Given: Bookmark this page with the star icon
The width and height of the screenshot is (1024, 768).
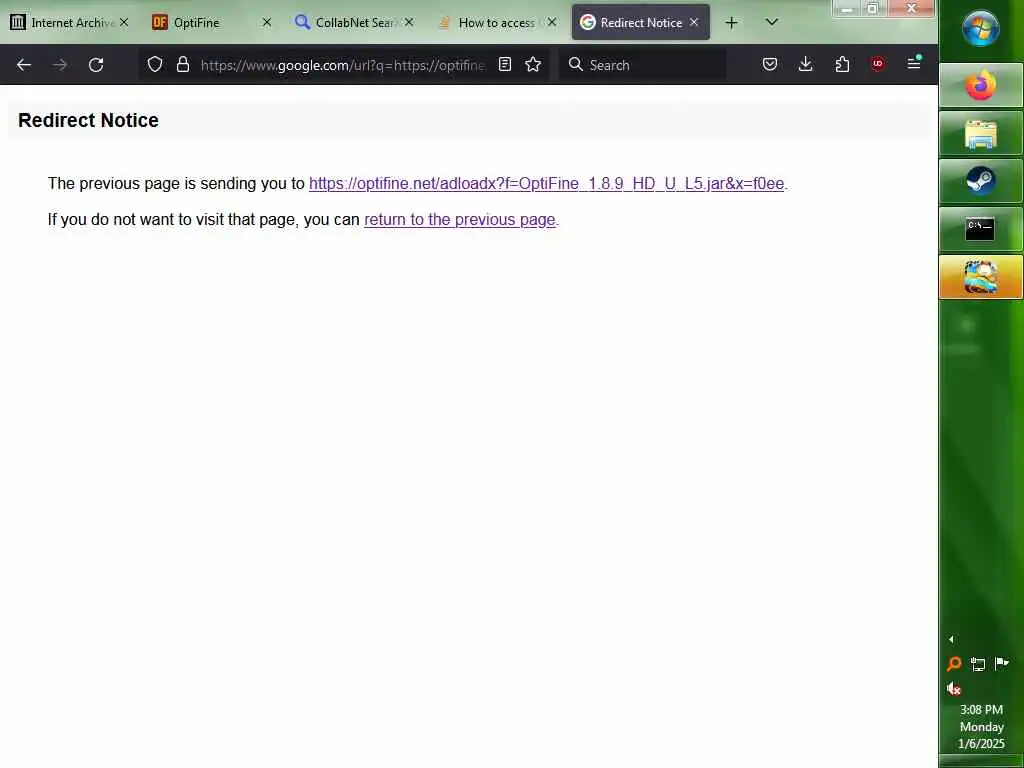Looking at the screenshot, I should click(x=533, y=65).
